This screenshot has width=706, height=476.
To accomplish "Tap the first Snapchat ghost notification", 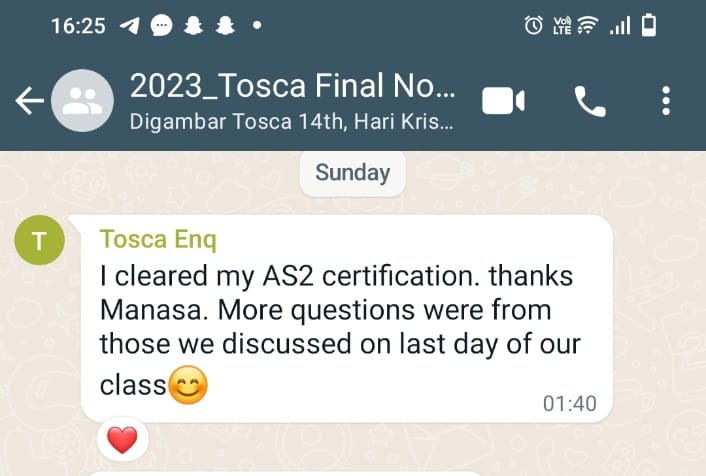I will [194, 25].
